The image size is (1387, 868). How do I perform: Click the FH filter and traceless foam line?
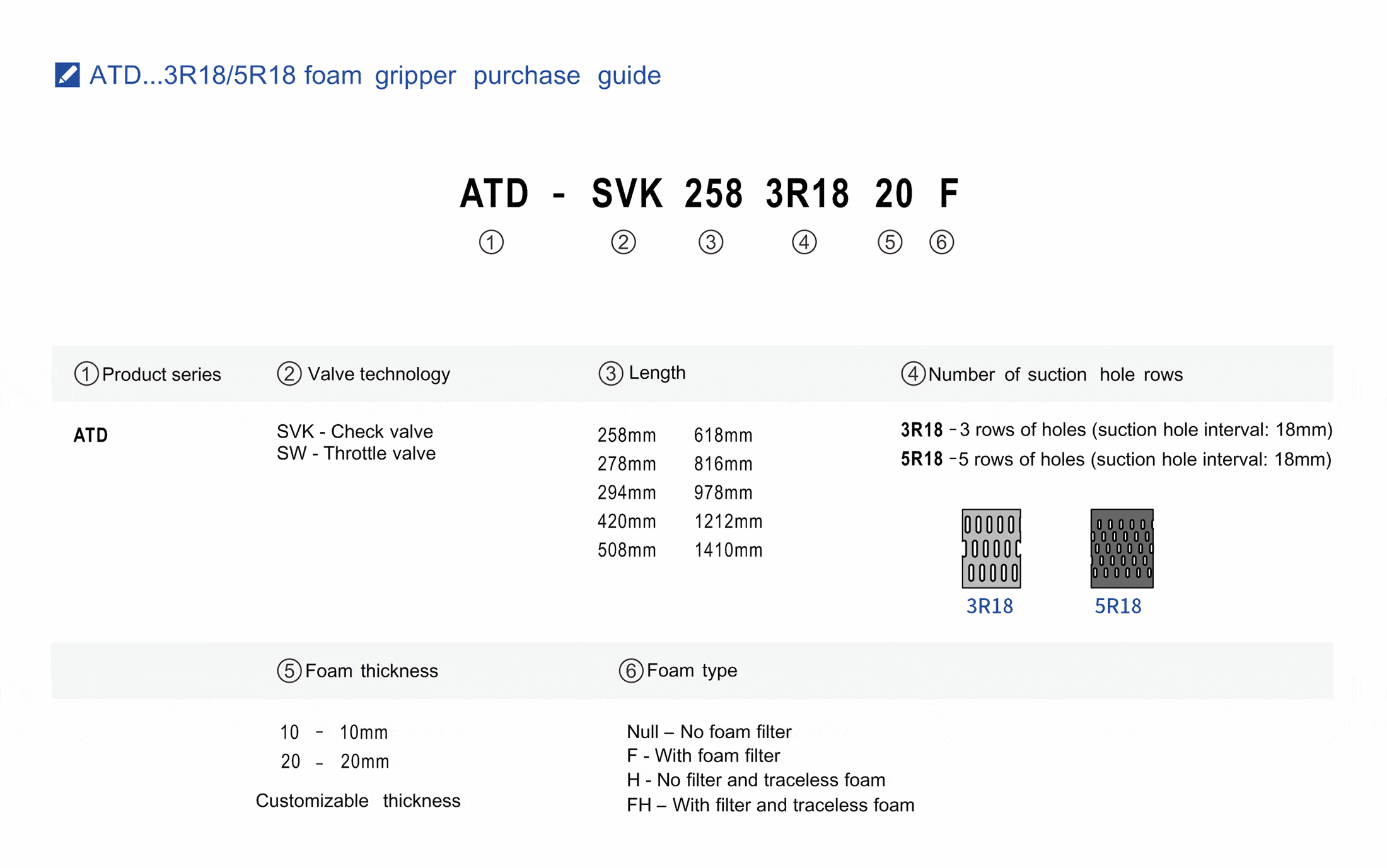770,805
